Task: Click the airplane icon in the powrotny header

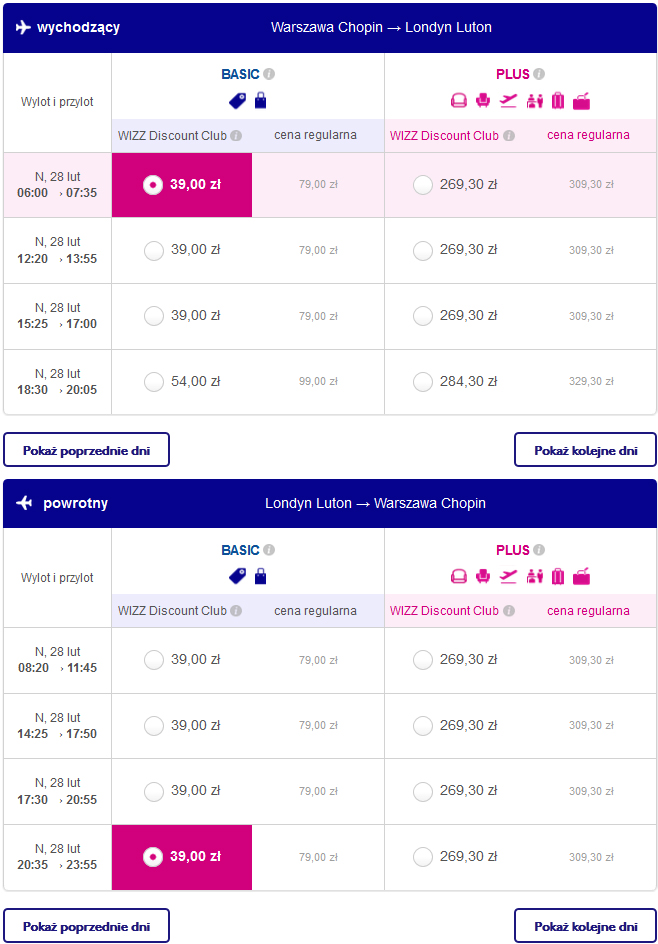Action: tap(25, 503)
